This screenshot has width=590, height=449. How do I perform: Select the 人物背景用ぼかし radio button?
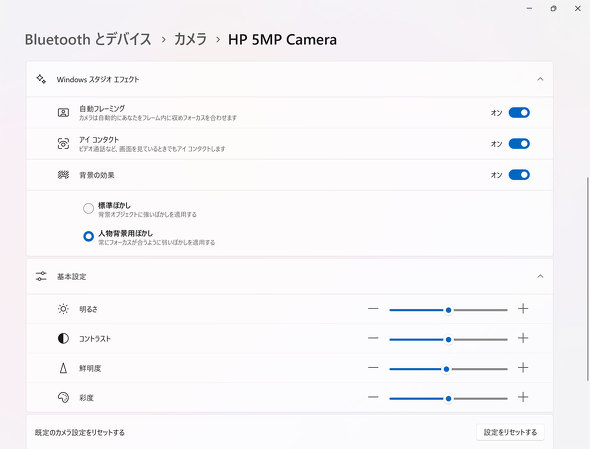click(x=88, y=236)
